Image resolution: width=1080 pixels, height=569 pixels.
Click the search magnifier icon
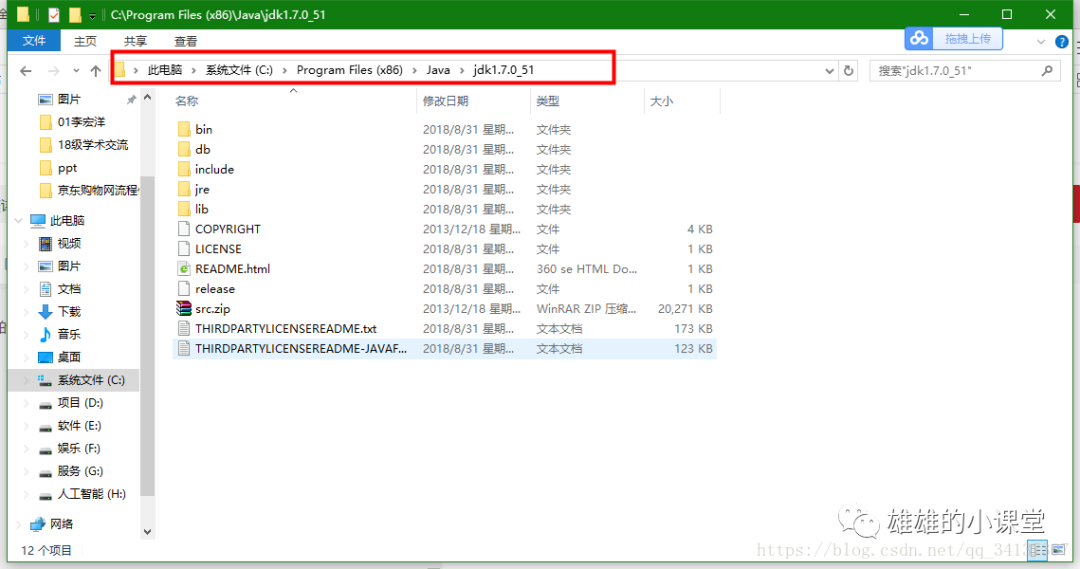pos(1048,70)
